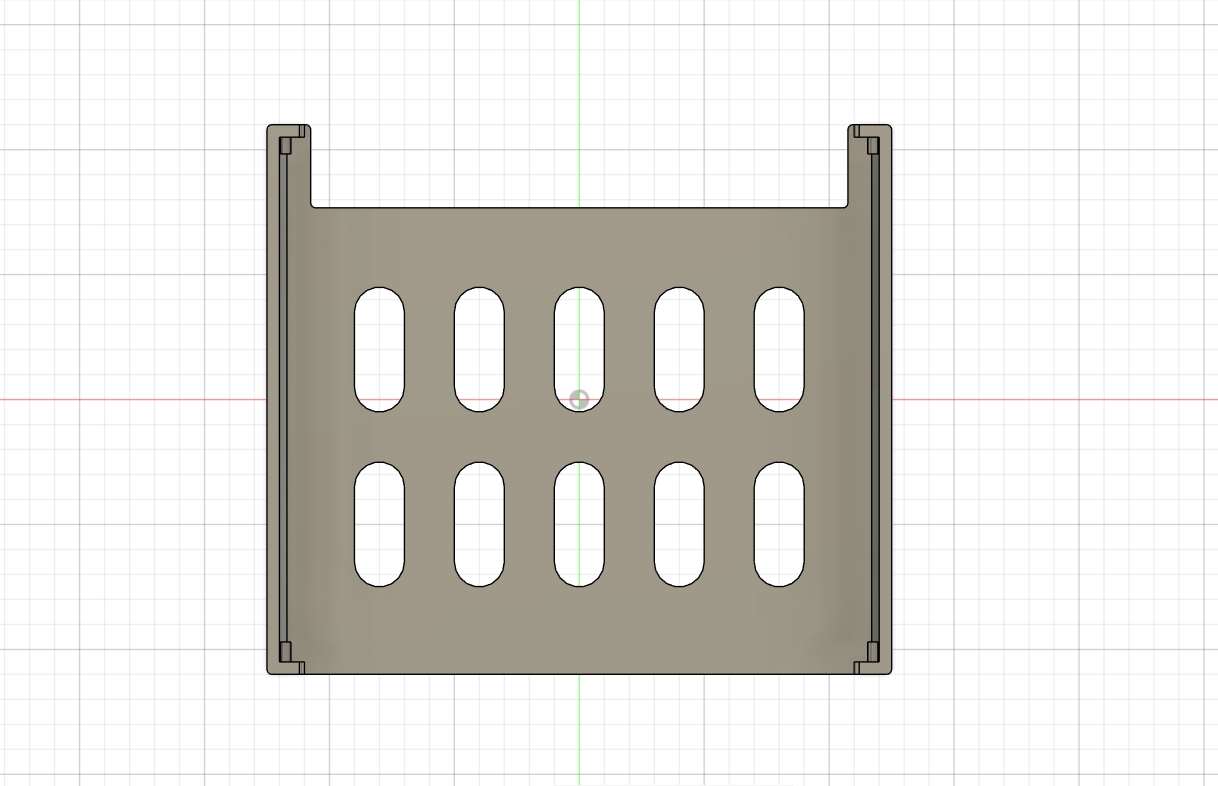Select the middle slot cutout in lower row
Viewport: 1218px width, 786px height.
(x=579, y=524)
